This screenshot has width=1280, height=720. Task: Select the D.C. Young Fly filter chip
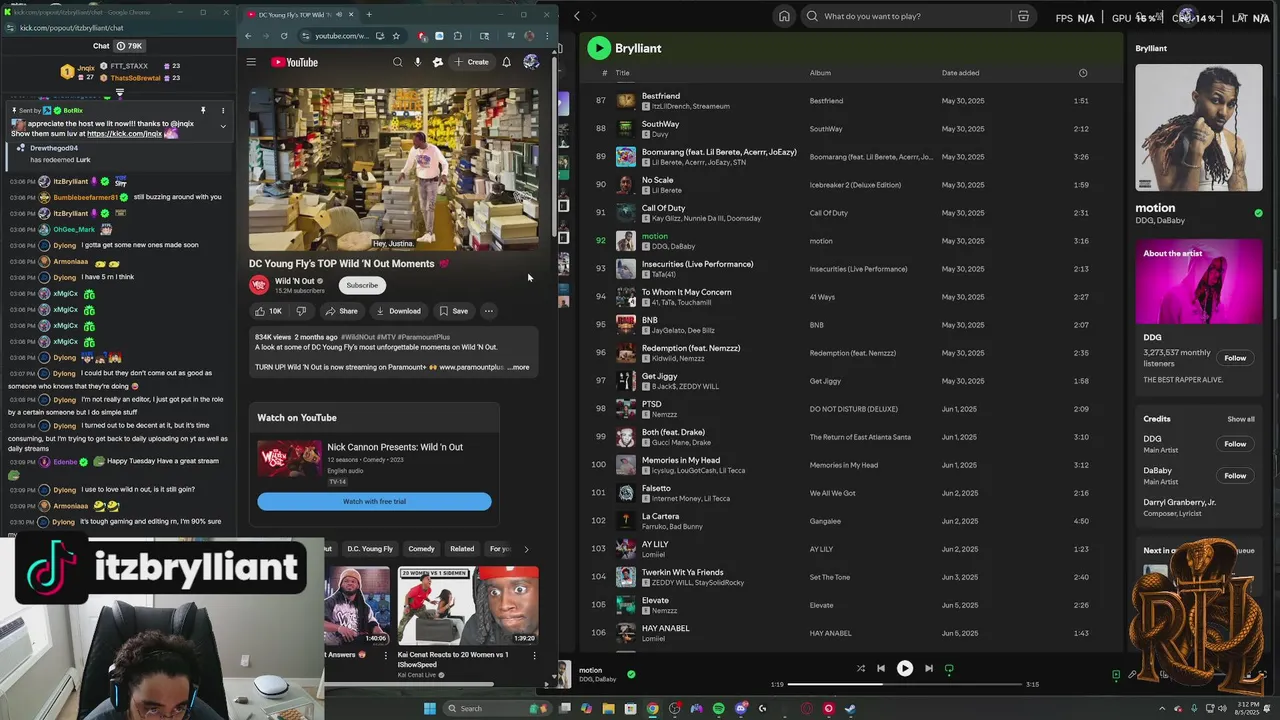[x=370, y=548]
